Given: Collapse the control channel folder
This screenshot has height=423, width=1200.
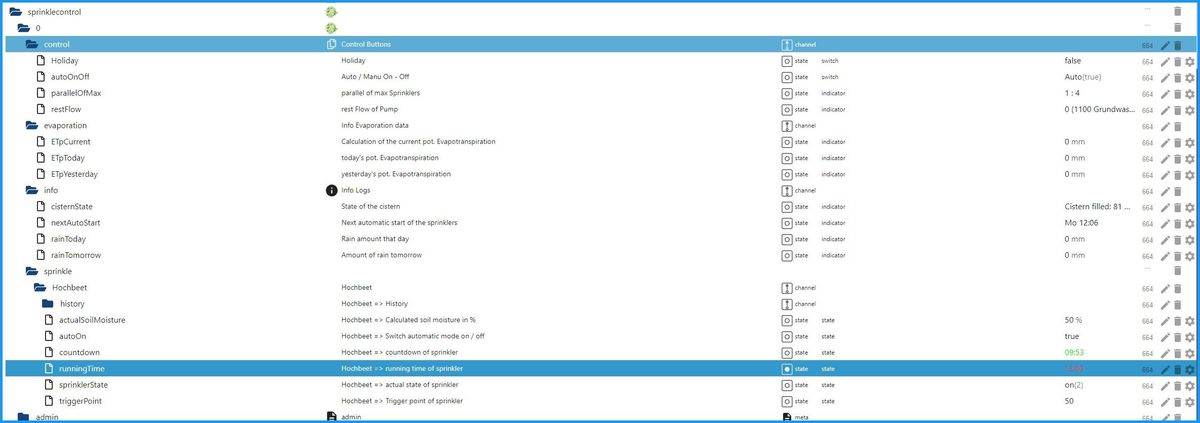Looking at the screenshot, I should tap(32, 45).
